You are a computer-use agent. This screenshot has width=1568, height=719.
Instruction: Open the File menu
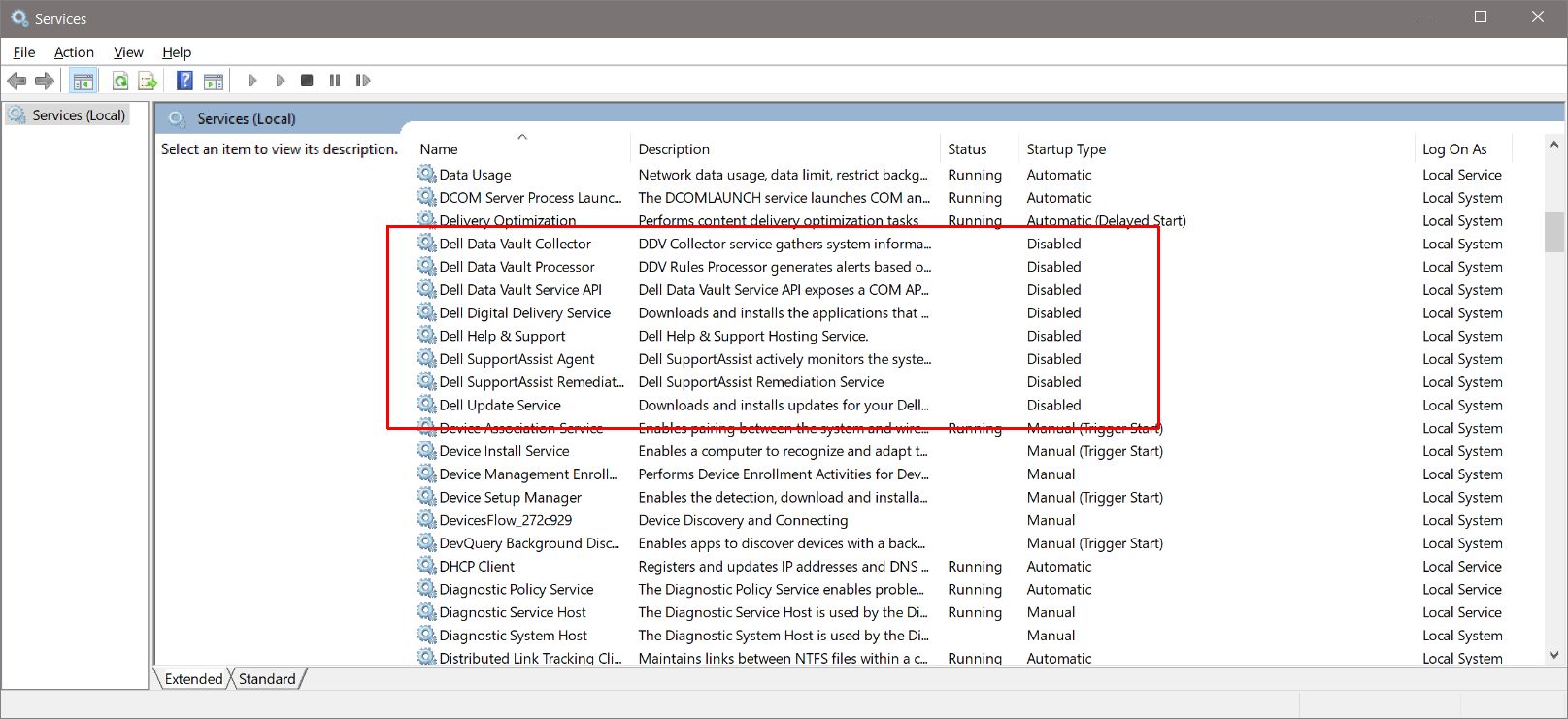coord(24,52)
